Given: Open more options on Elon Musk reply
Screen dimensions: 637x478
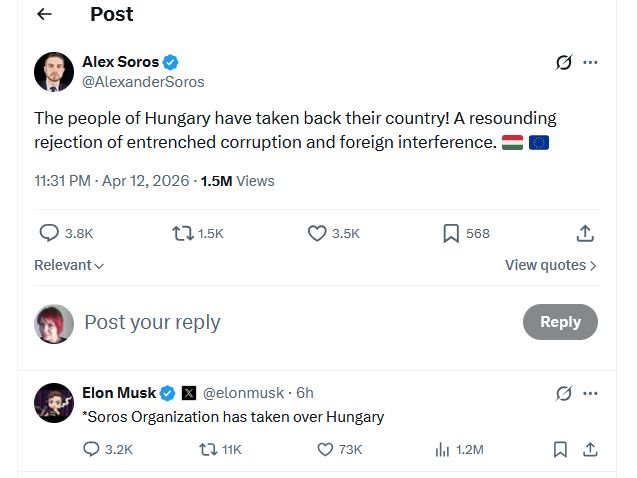Looking at the screenshot, I should (590, 393).
